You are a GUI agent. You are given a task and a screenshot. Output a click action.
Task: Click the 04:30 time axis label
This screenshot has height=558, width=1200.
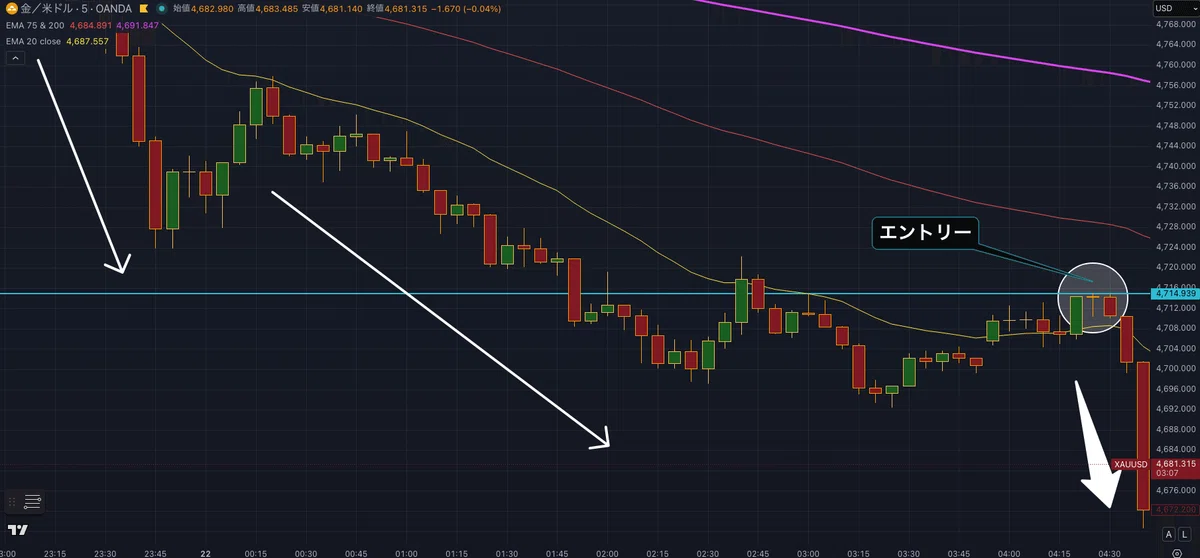1109,552
